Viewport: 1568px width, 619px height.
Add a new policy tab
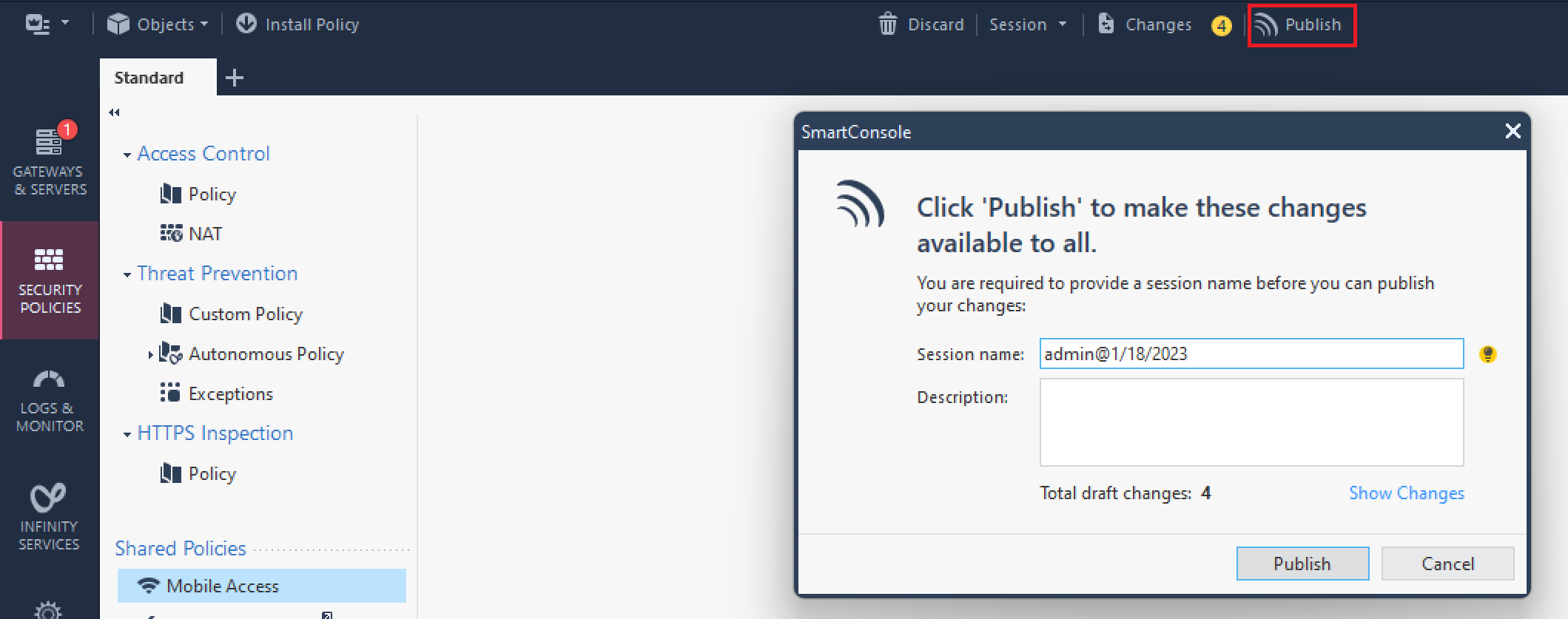coord(235,78)
